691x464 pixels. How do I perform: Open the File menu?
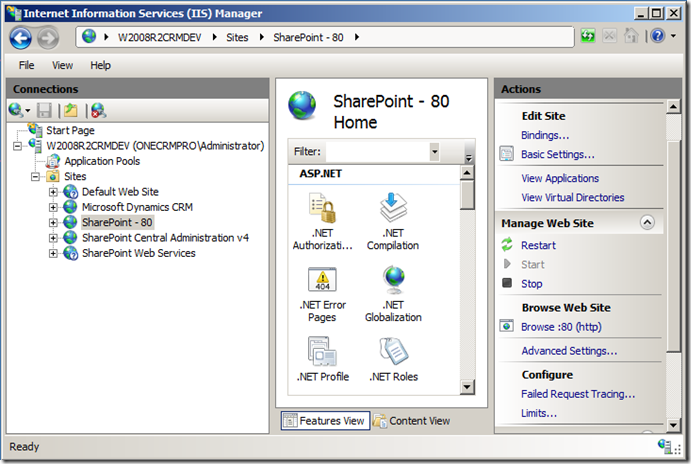point(27,65)
